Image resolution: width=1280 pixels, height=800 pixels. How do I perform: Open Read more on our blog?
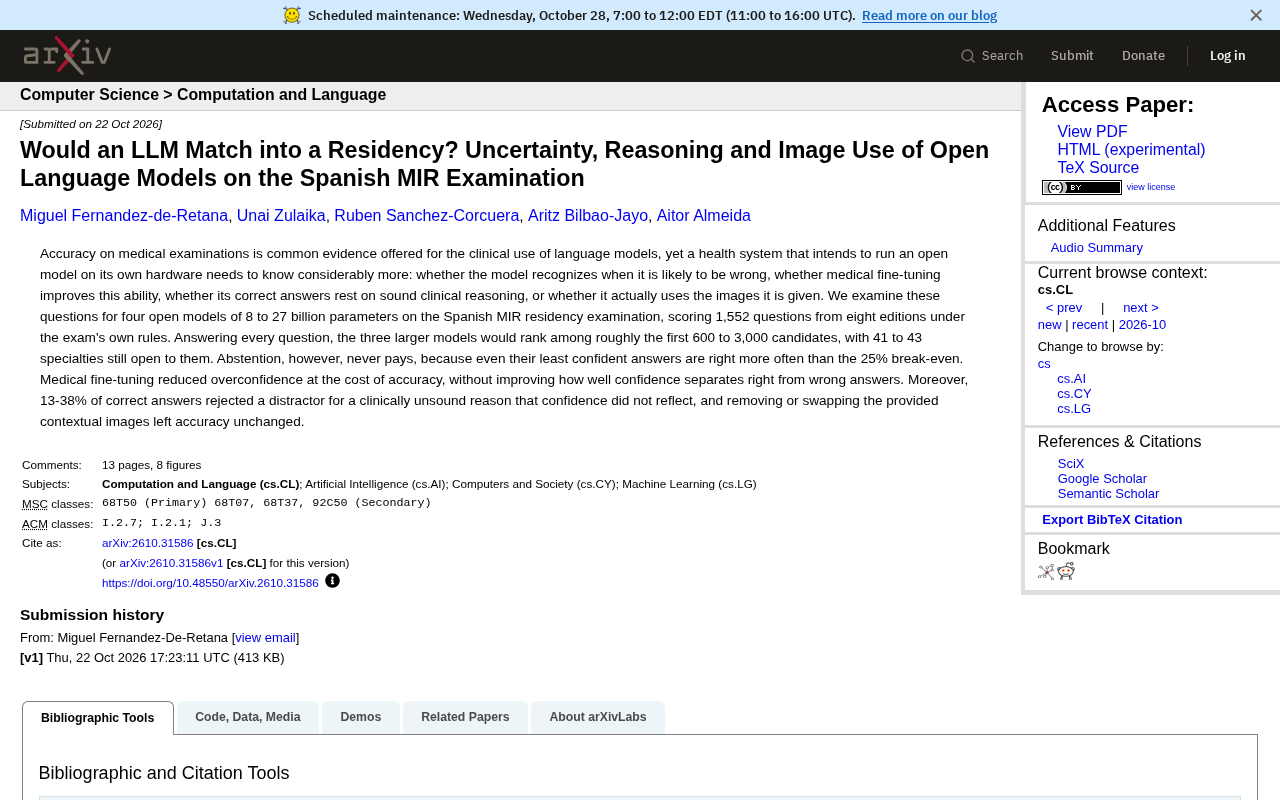[929, 15]
